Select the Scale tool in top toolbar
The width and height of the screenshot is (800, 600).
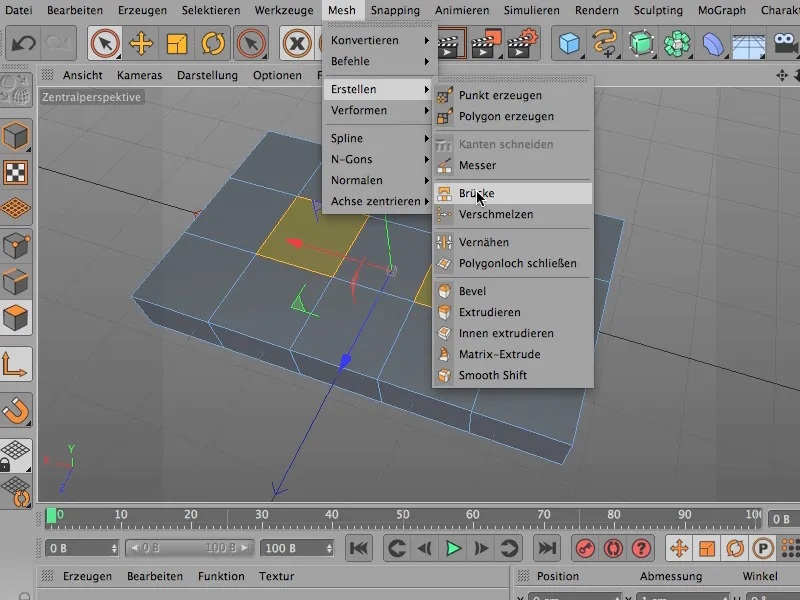point(177,43)
